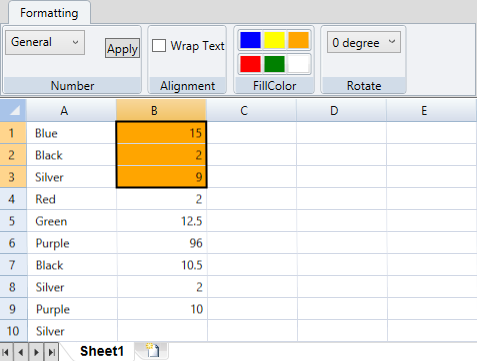Open the General number format dropdown

pyautogui.click(x=45, y=42)
